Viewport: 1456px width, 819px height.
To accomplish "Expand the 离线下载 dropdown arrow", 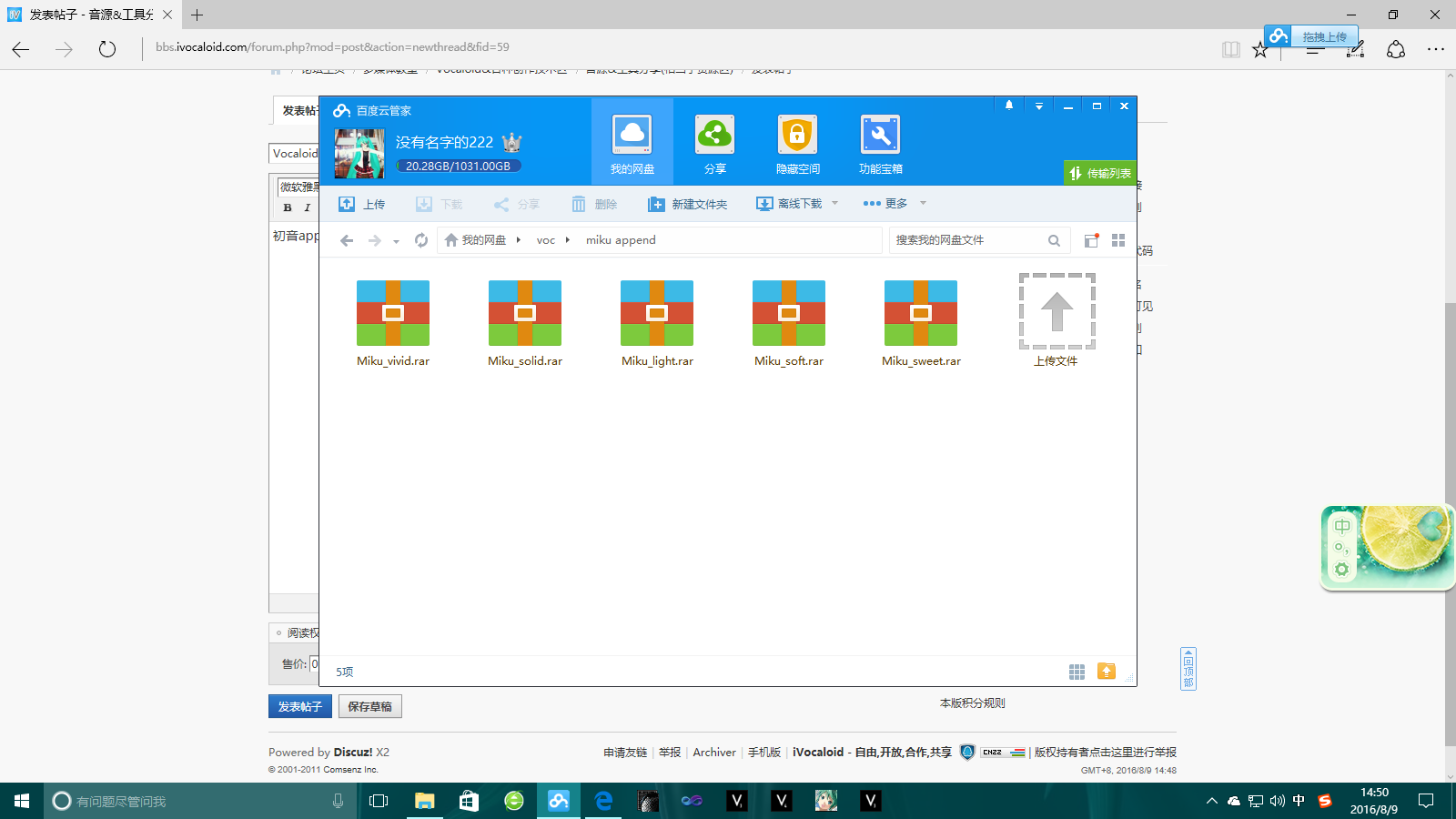I will [834, 203].
